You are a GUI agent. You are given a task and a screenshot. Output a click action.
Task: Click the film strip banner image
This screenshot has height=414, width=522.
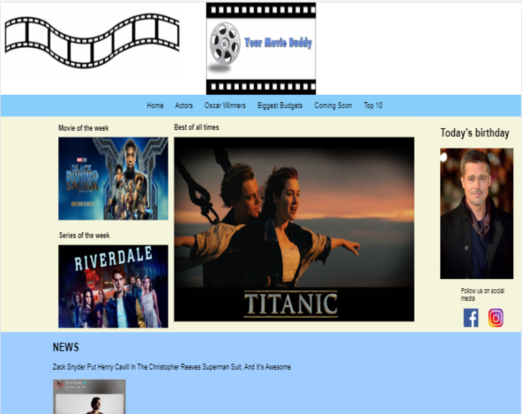[92, 41]
